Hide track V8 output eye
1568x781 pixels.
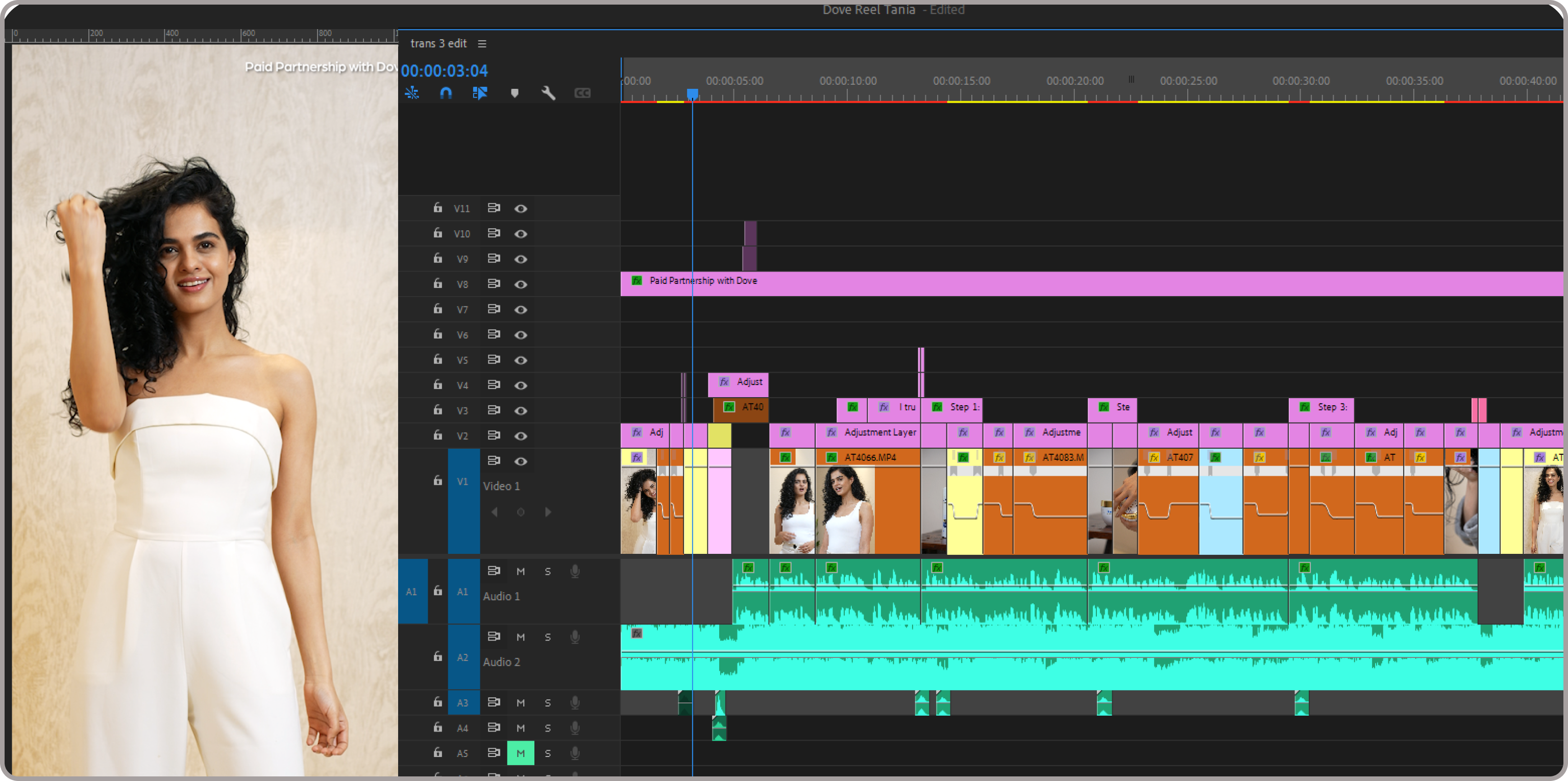pos(521,284)
